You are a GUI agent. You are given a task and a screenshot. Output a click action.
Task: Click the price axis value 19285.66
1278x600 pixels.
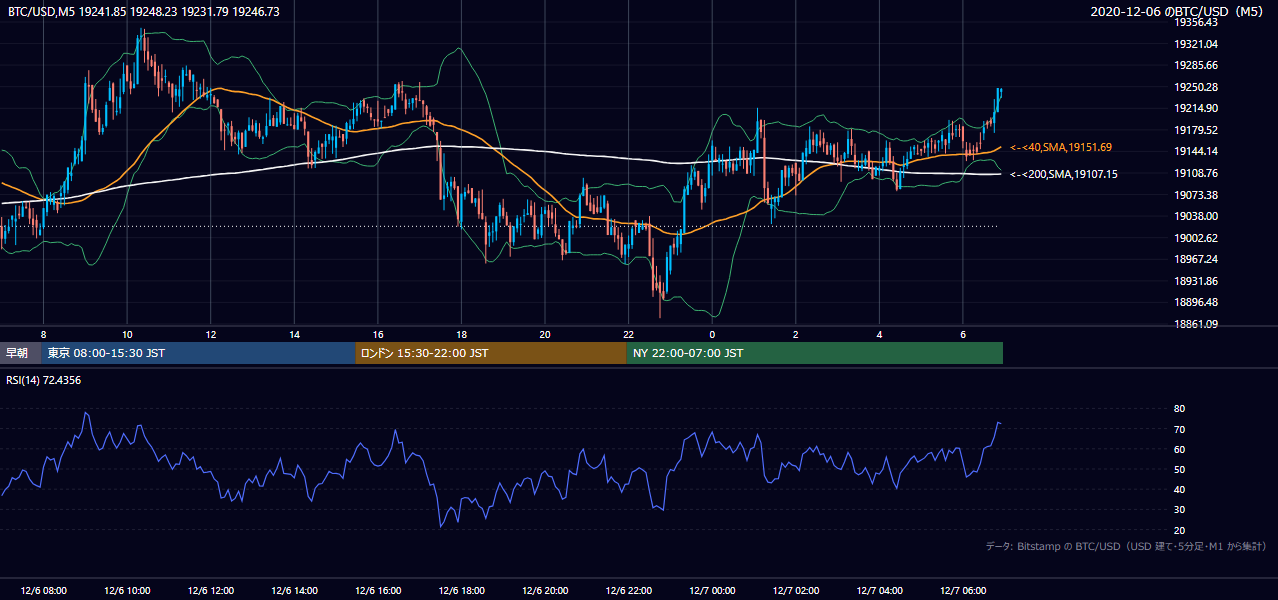point(1196,65)
